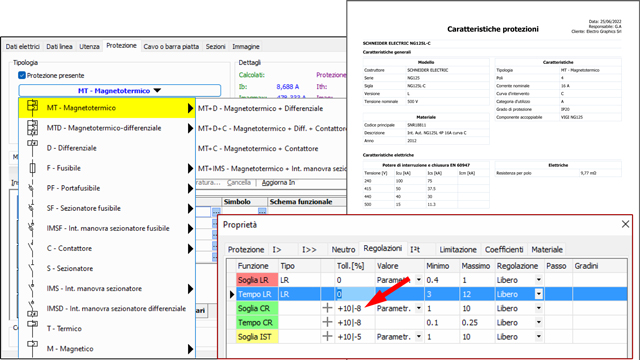
Task: Switch to the Dati elettrici tab
Action: [x=23, y=47]
